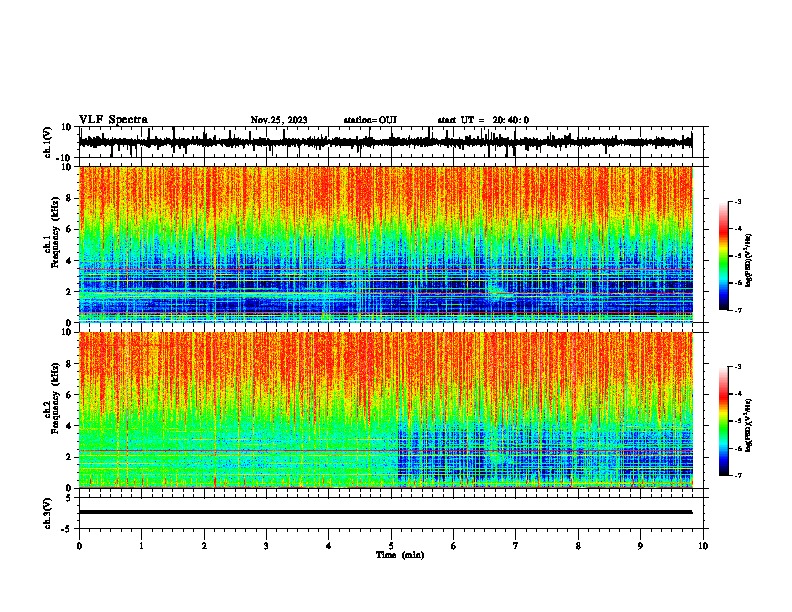Click the '-7' label on ch.2 colorbar
Image resolution: width=792 pixels, height=612 pixels.
[737, 476]
